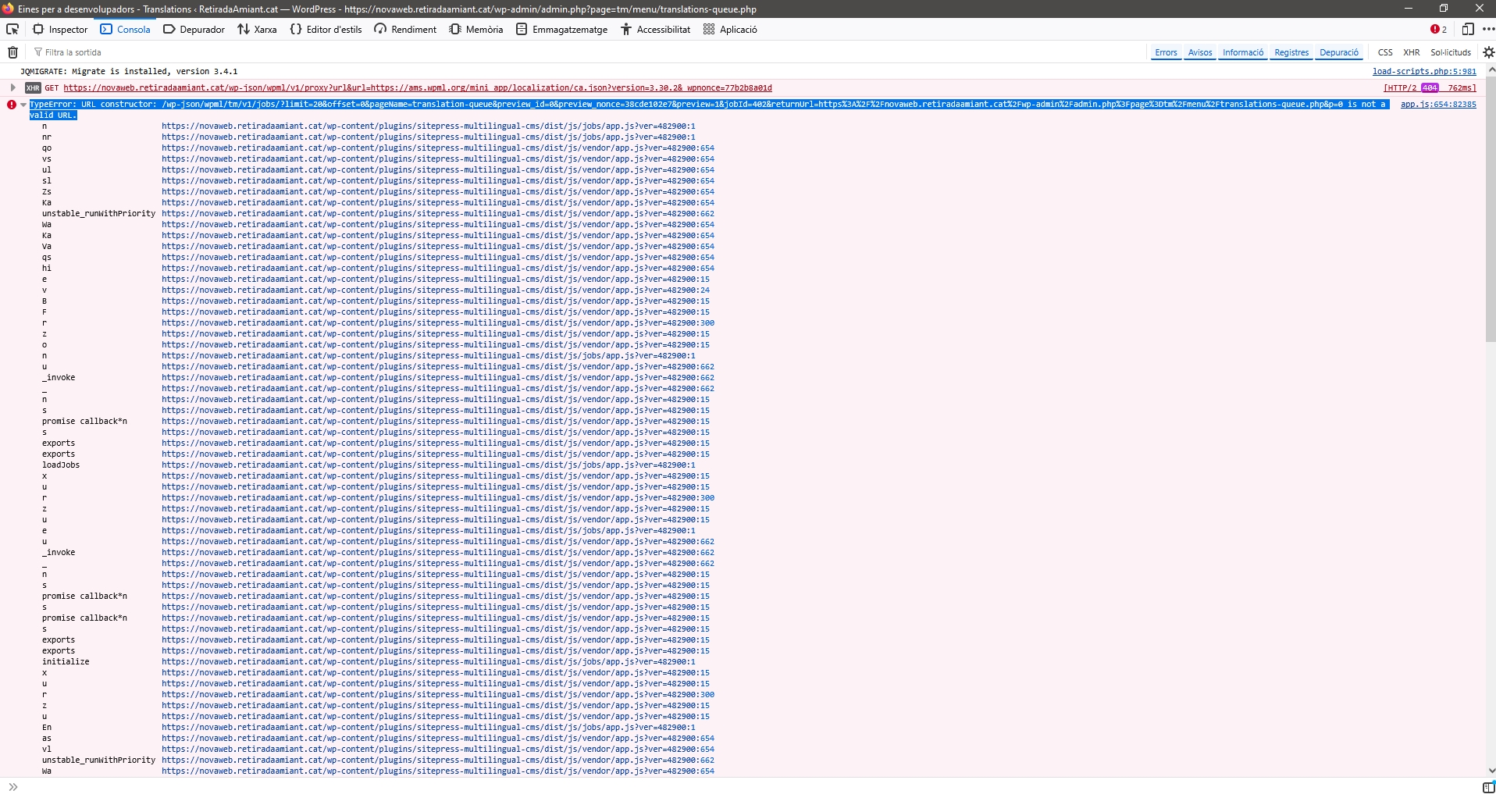The image size is (1496, 812).
Task: Expand the XHR GET request entry
Action: pos(12,87)
